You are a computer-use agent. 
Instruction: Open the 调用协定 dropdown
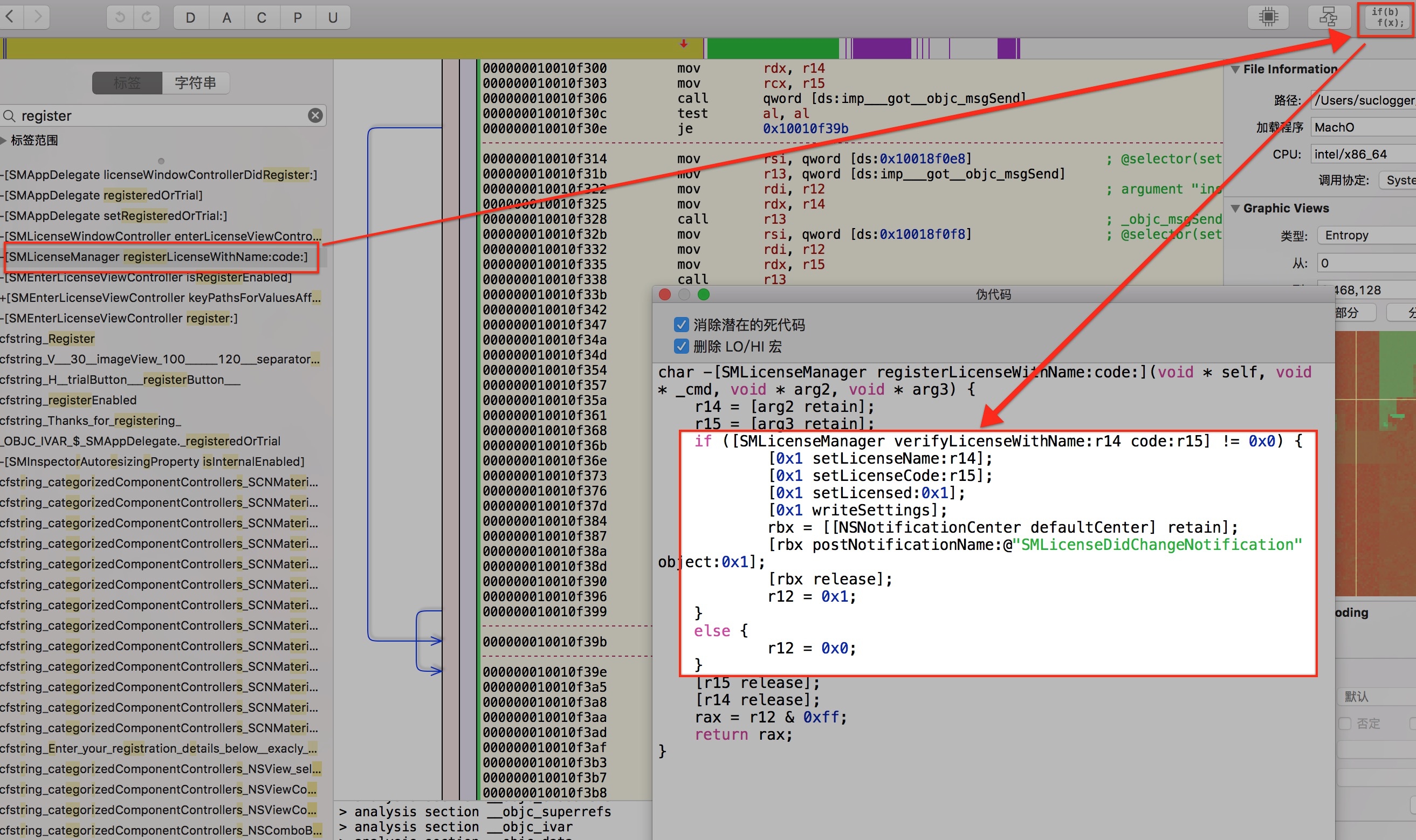point(1397,181)
